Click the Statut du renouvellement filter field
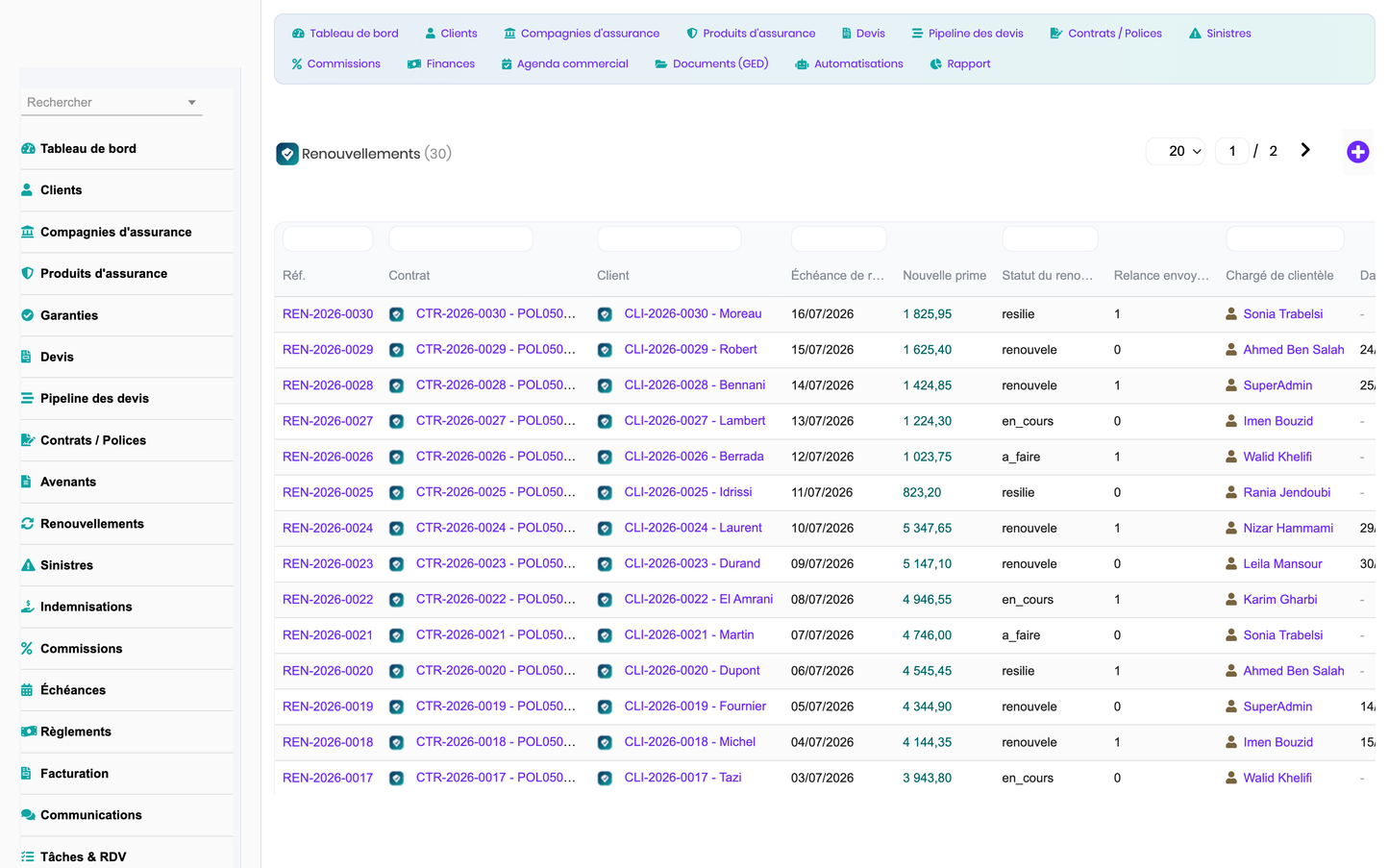1389x868 pixels. coord(1050,238)
